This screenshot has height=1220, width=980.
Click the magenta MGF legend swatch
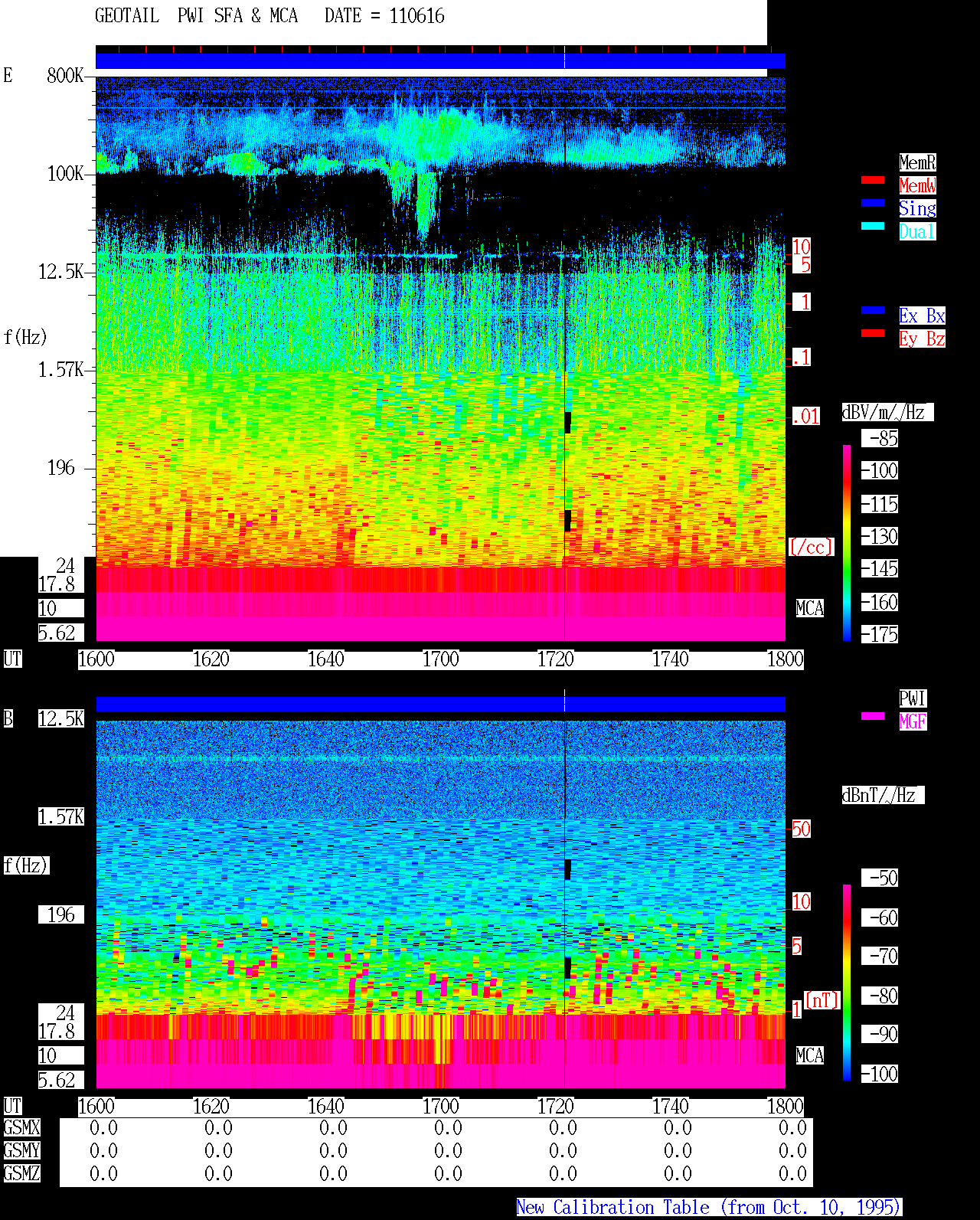tap(873, 716)
